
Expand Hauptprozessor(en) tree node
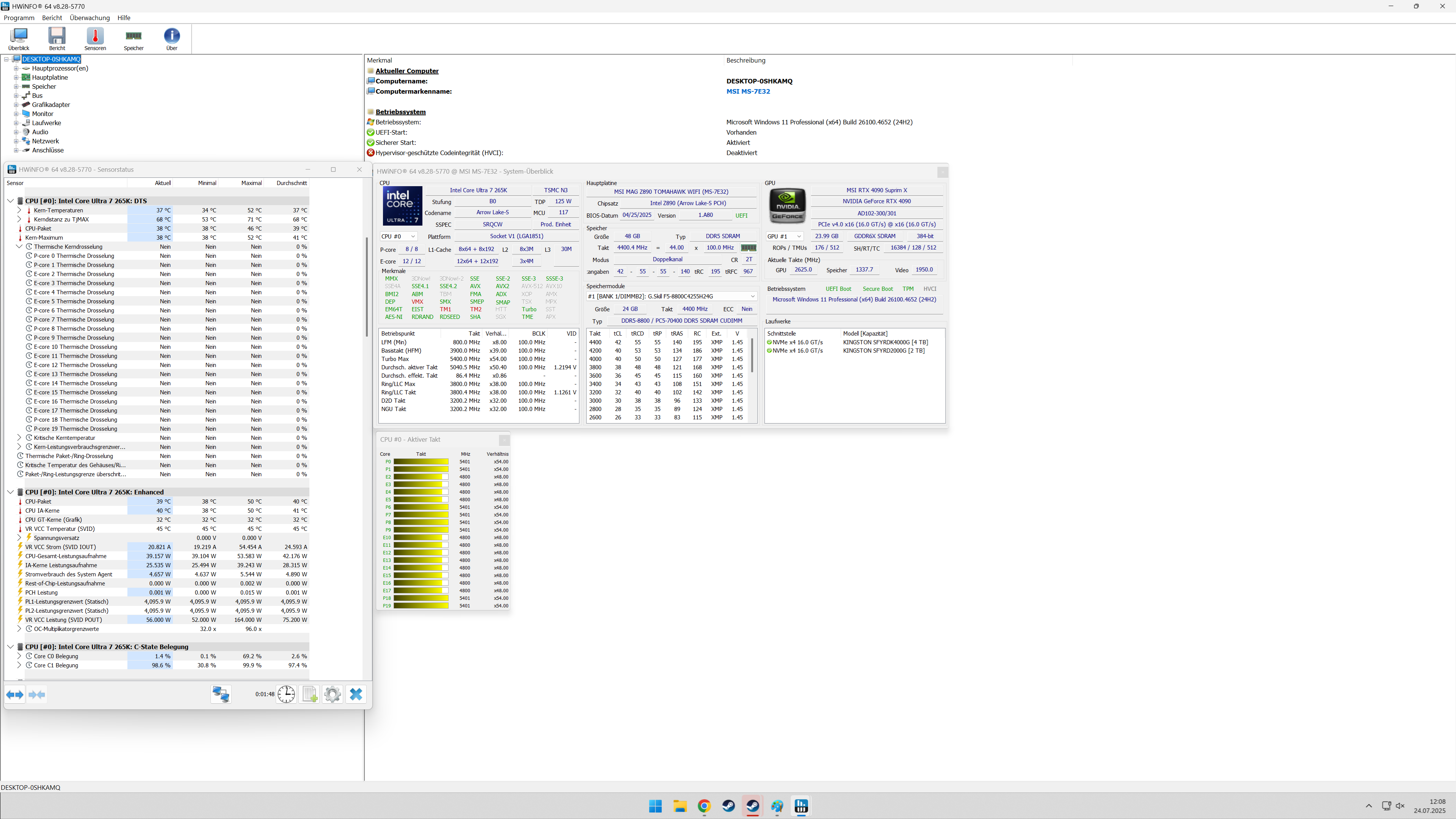(16, 68)
